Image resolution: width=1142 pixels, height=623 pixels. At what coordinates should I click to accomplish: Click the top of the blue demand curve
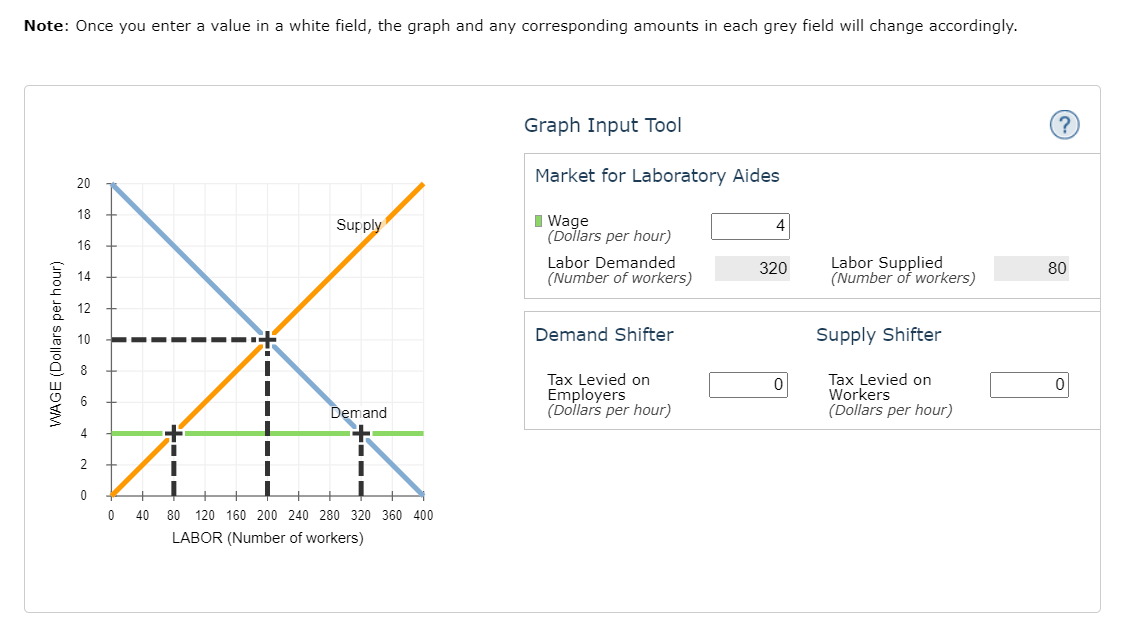115,188
